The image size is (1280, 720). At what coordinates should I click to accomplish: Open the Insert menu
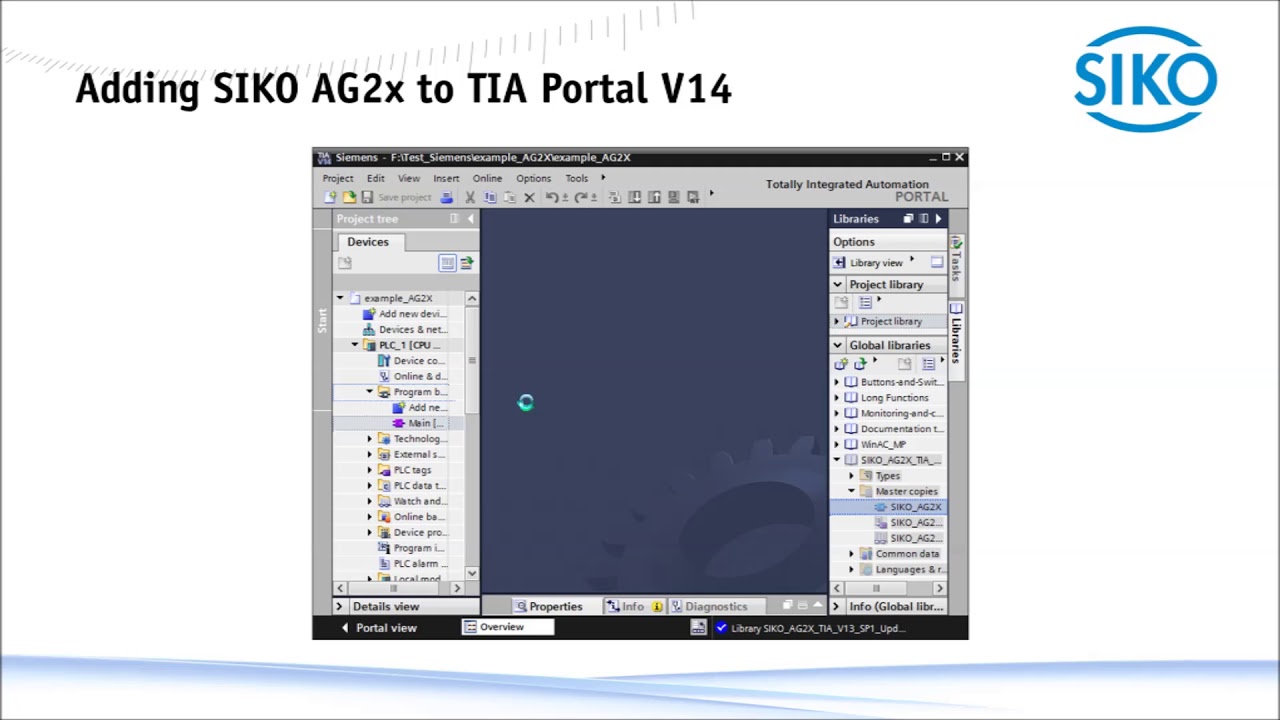click(446, 178)
